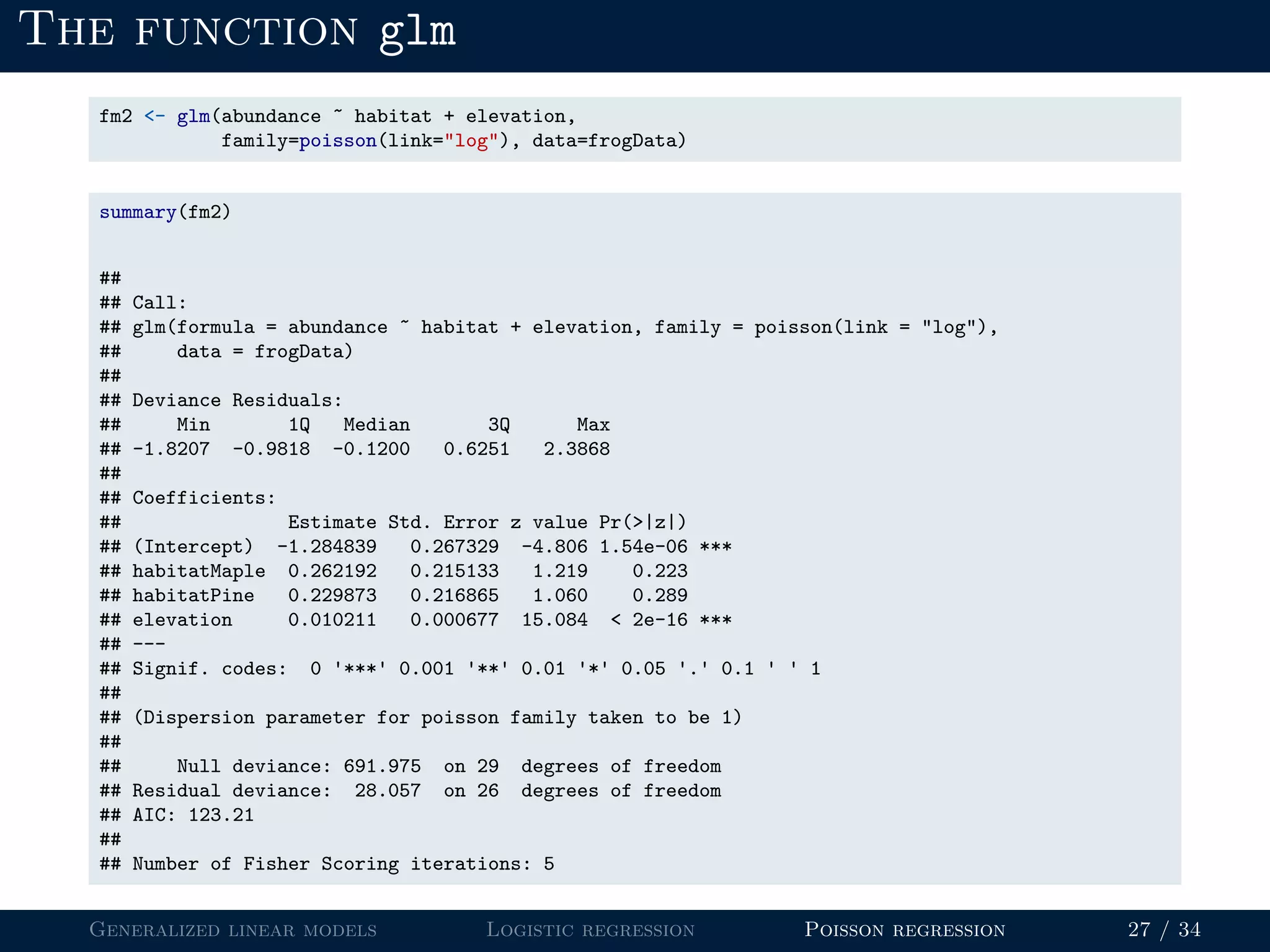This screenshot has width=1270, height=952.
Task: Click the habitatMaple estimate 0.262192
Action: pos(332,571)
